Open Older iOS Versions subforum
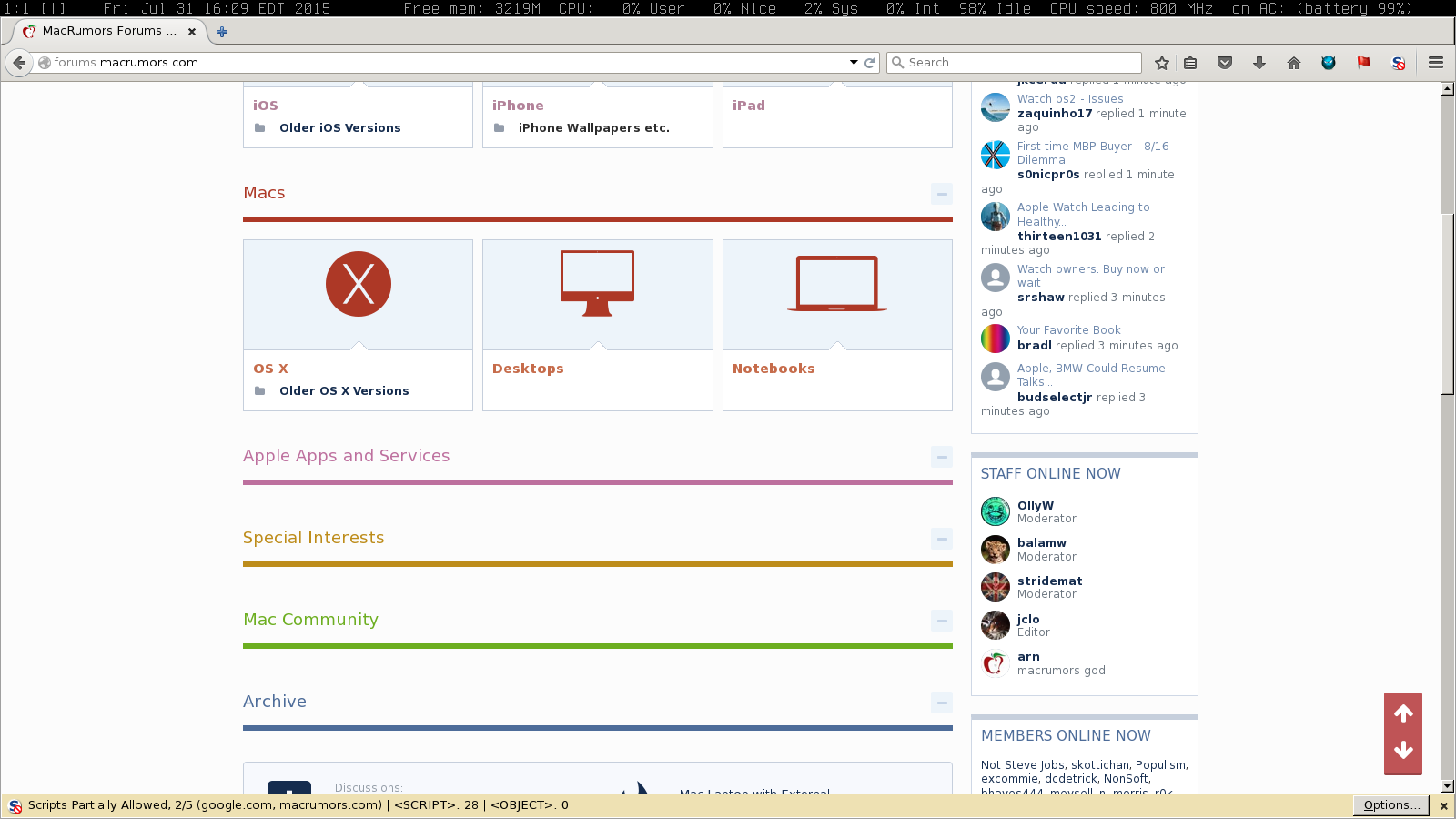1456x819 pixels. (339, 128)
